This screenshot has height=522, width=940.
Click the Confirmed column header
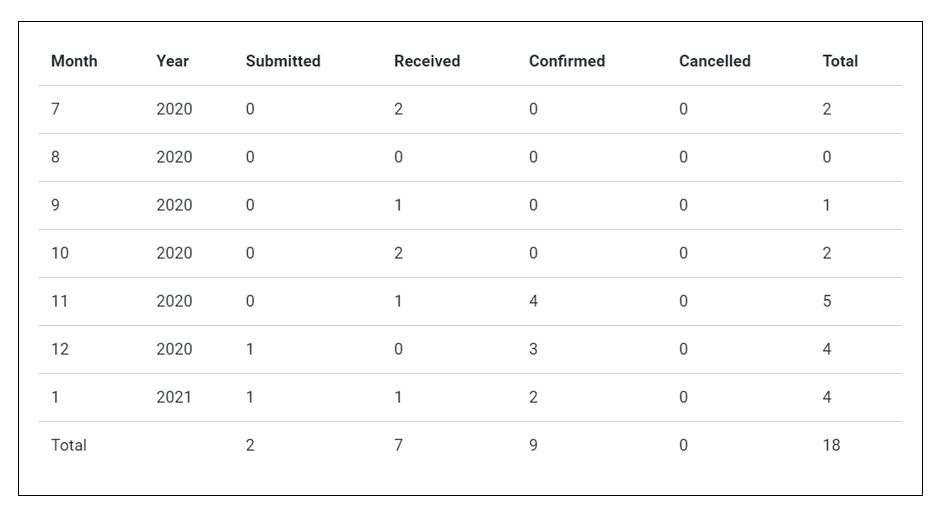[x=567, y=61]
